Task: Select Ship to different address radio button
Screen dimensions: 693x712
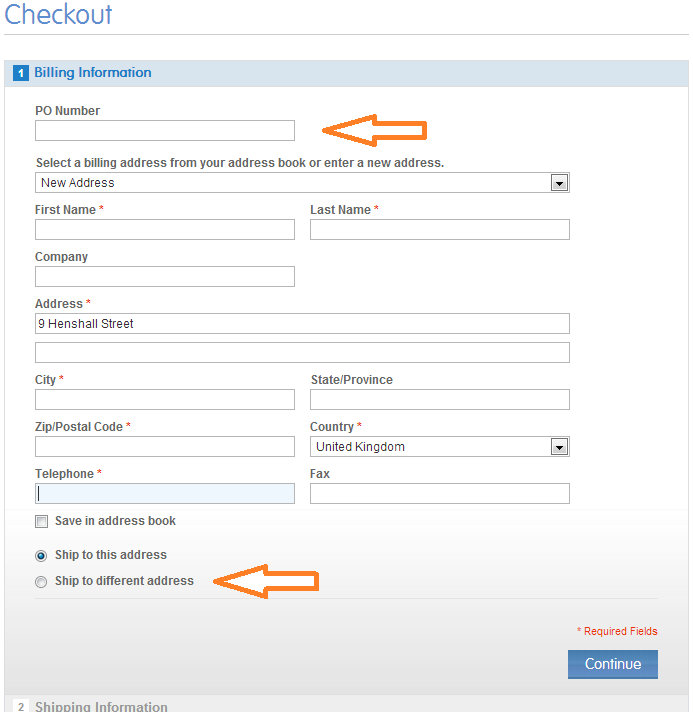Action: 41,582
